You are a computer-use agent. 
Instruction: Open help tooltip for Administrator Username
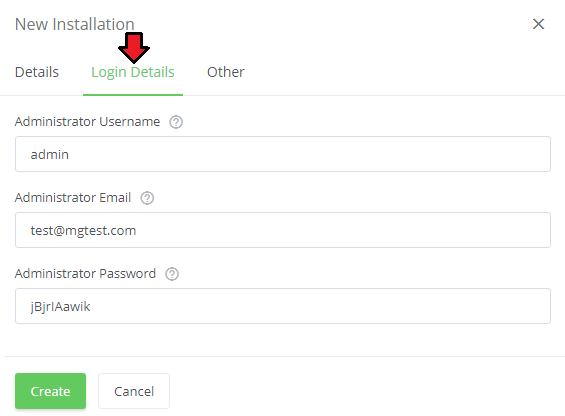pos(176,122)
